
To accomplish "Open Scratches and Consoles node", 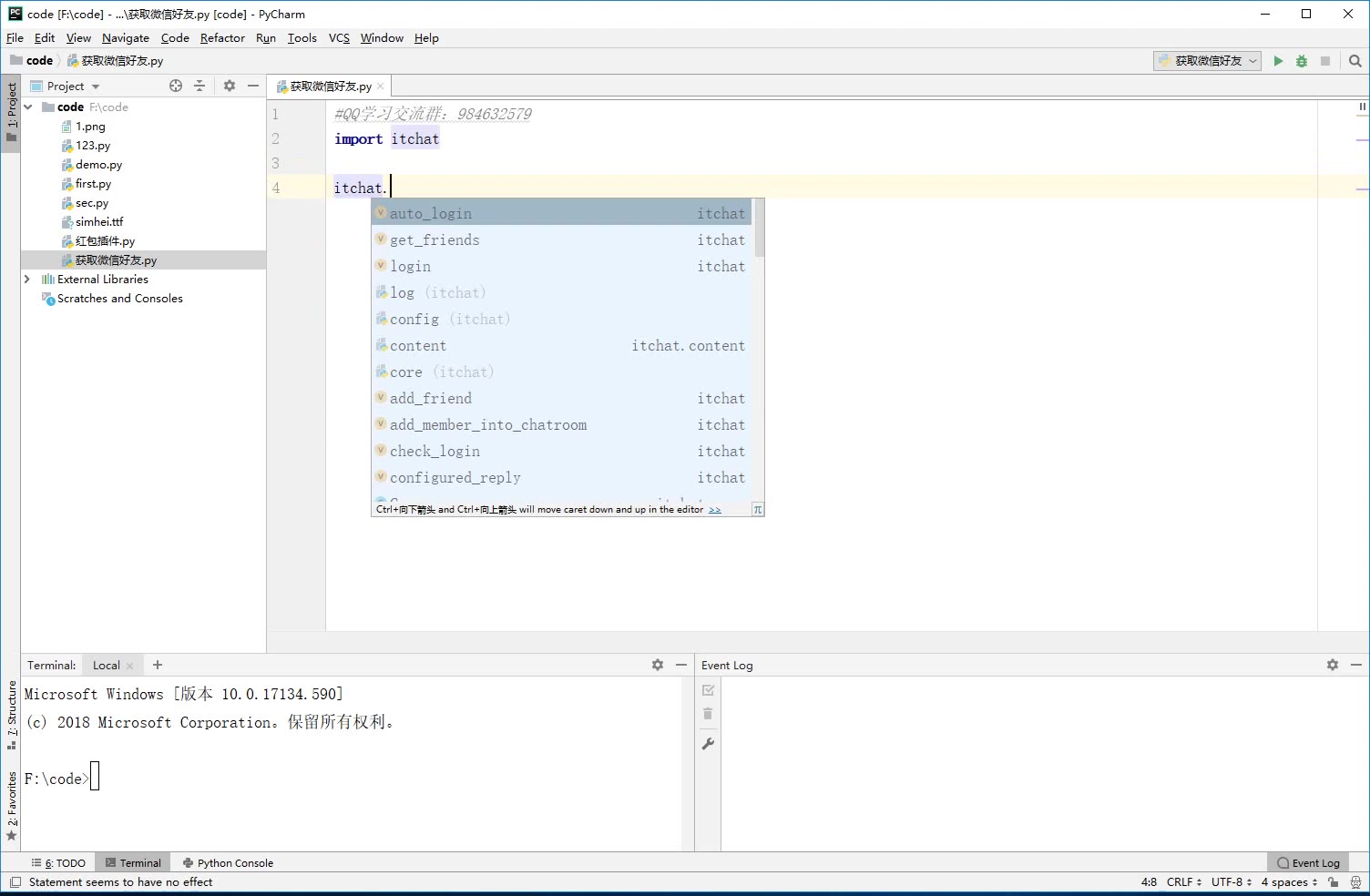I will (119, 299).
